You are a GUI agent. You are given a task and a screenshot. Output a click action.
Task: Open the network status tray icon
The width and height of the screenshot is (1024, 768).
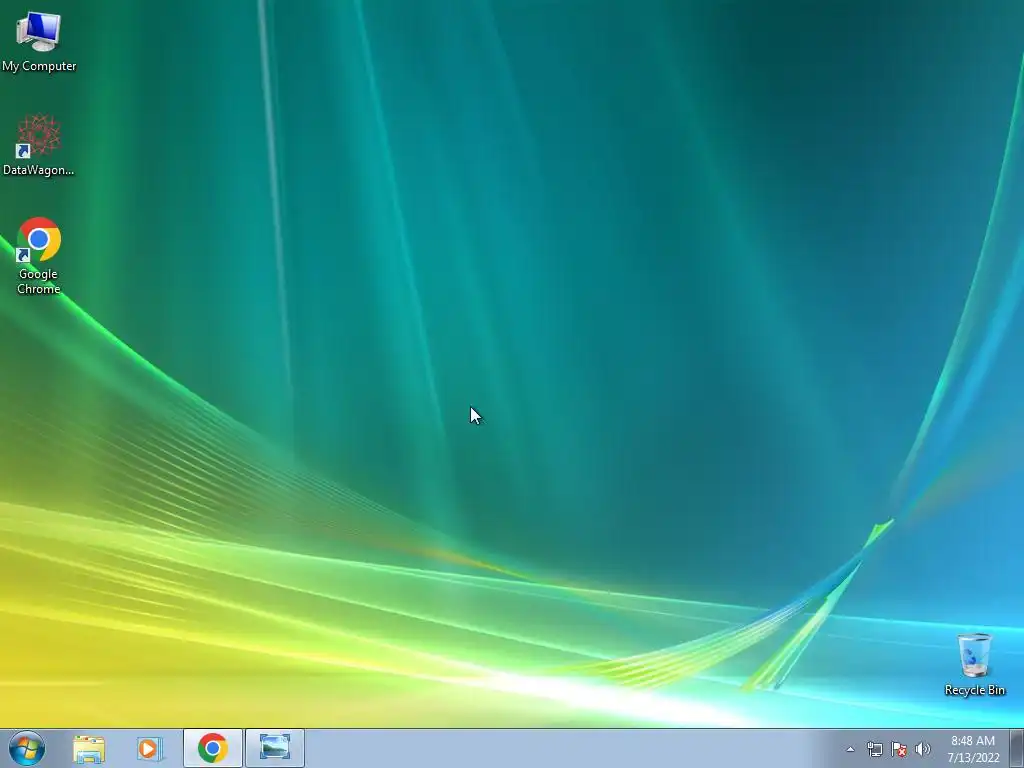(x=874, y=749)
